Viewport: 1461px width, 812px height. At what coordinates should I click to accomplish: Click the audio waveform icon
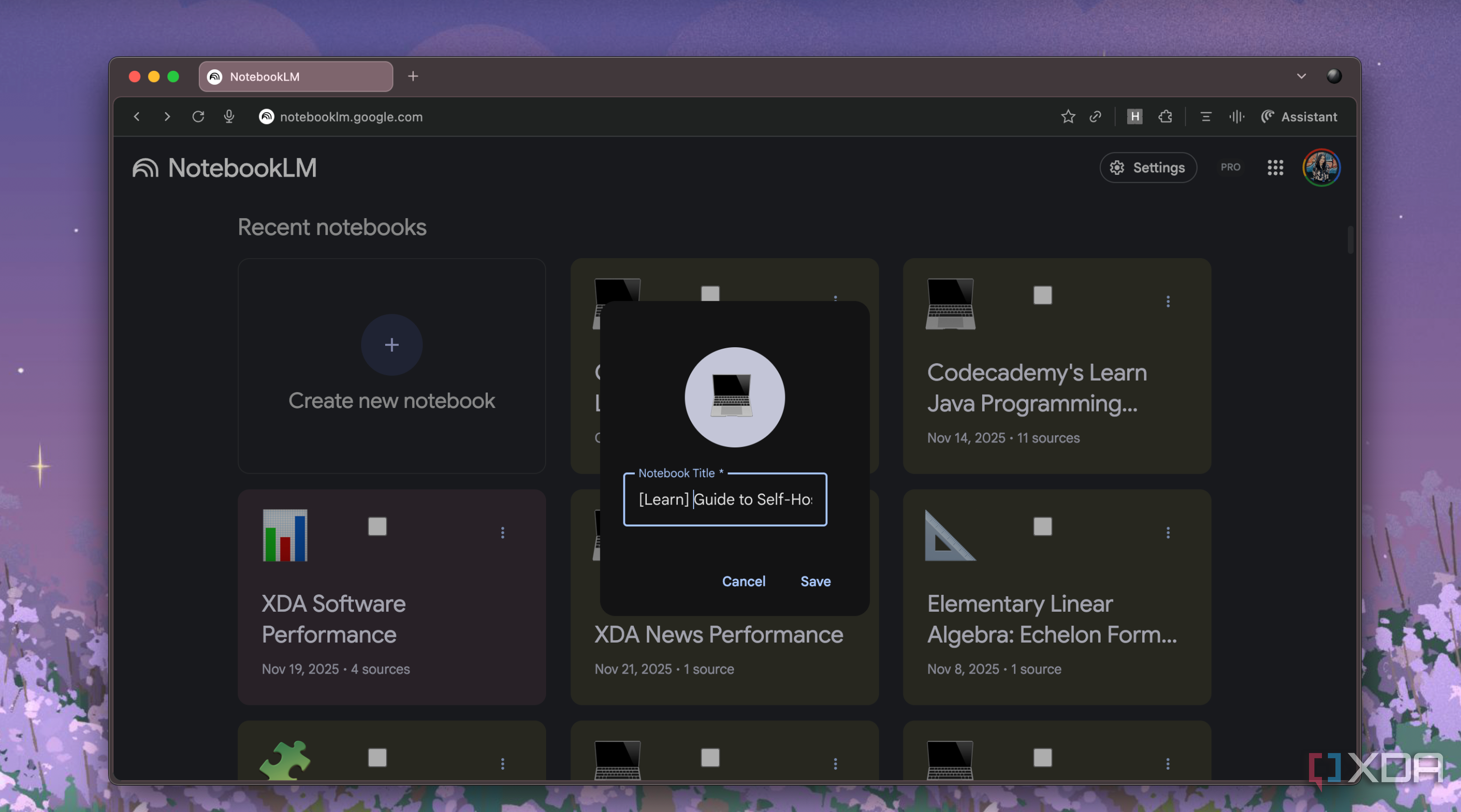pyautogui.click(x=1236, y=117)
